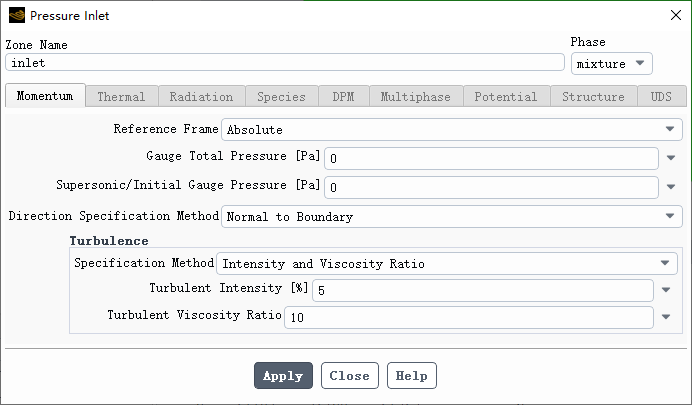Click the Apply button
Viewport: 692px width, 405px height.
click(x=283, y=376)
